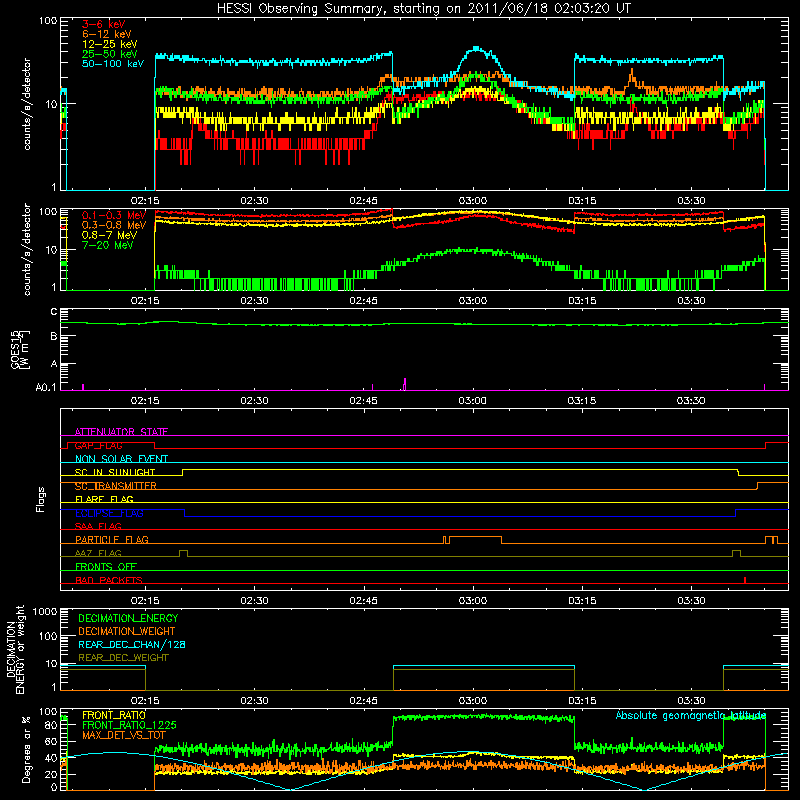Click the Flags vertical axis title
This screenshot has width=800, height=800.
[41, 499]
